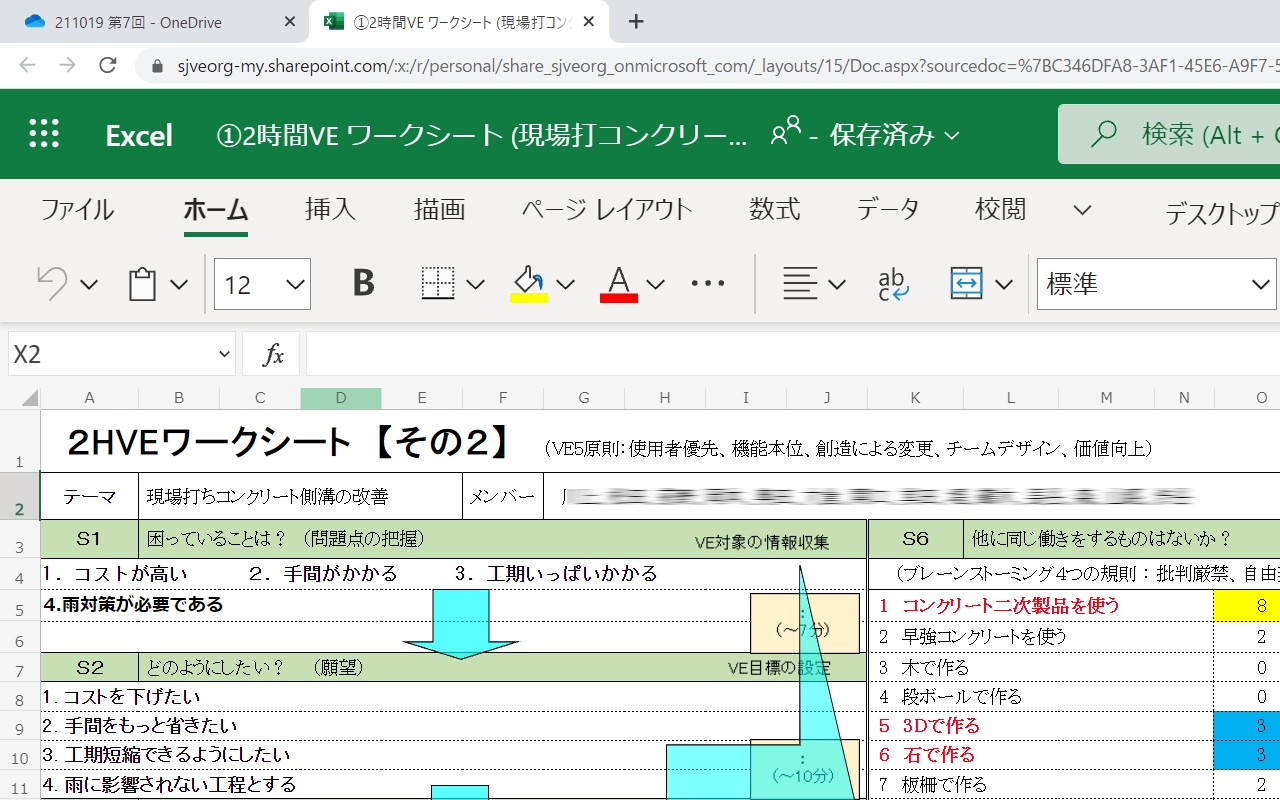Open the 保存済み status dropdown
Image resolution: width=1280 pixels, height=800 pixels.
pos(894,135)
